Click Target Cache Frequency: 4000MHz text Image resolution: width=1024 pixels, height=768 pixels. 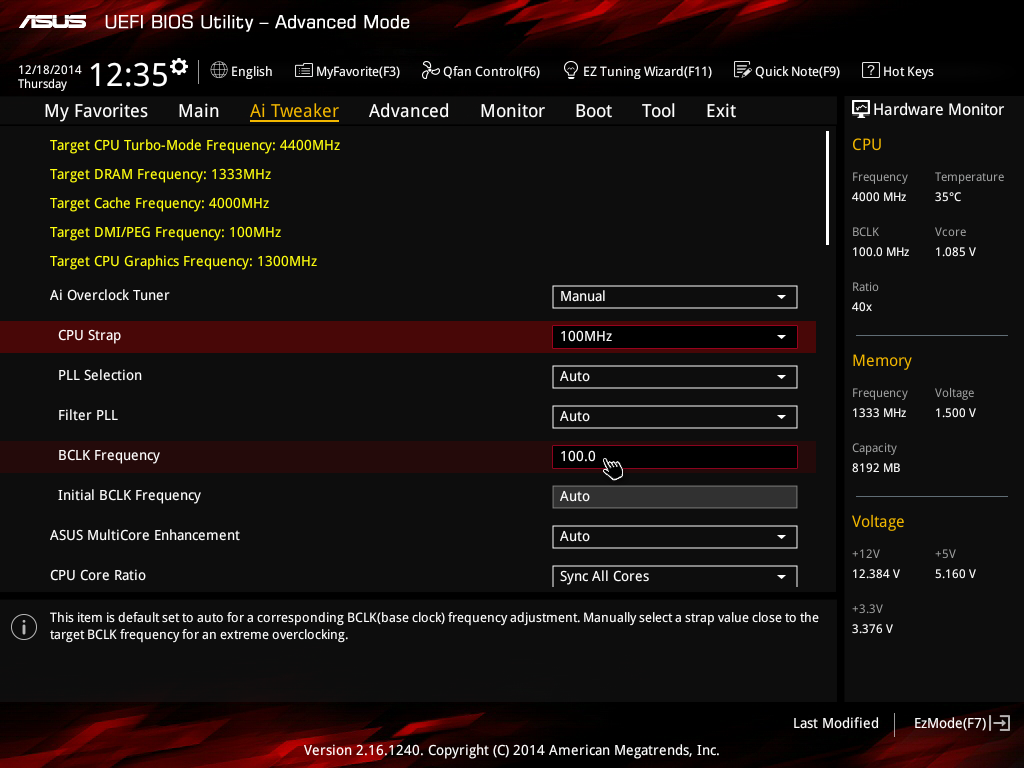[x=159, y=203]
